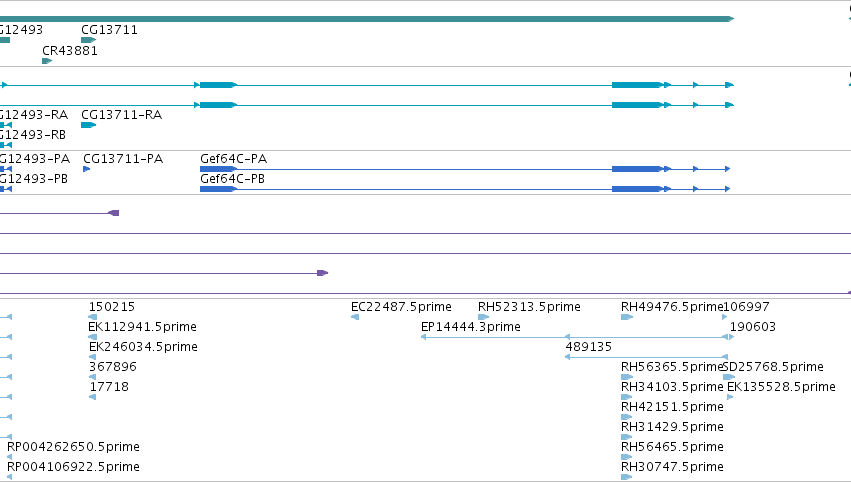Select the Gef64C-PB feature label
Viewport: 851px width, 482px height.
coord(232,179)
